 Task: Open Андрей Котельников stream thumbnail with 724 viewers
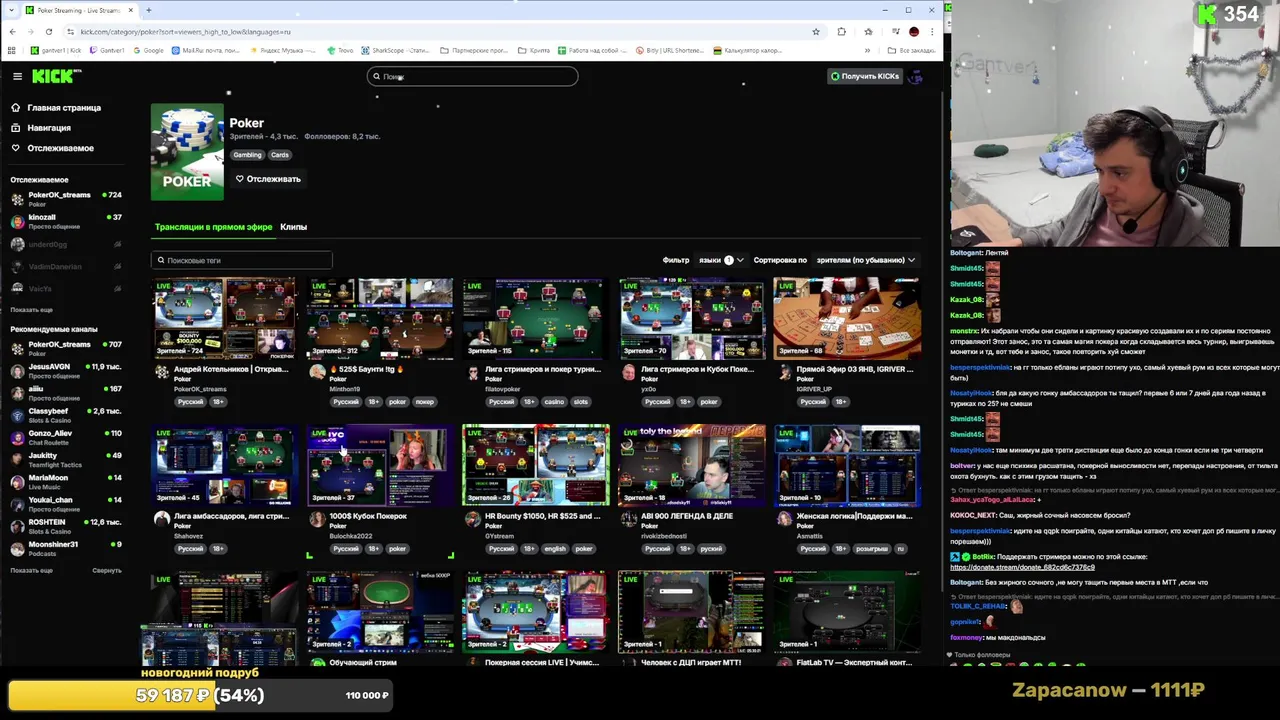click(x=225, y=319)
